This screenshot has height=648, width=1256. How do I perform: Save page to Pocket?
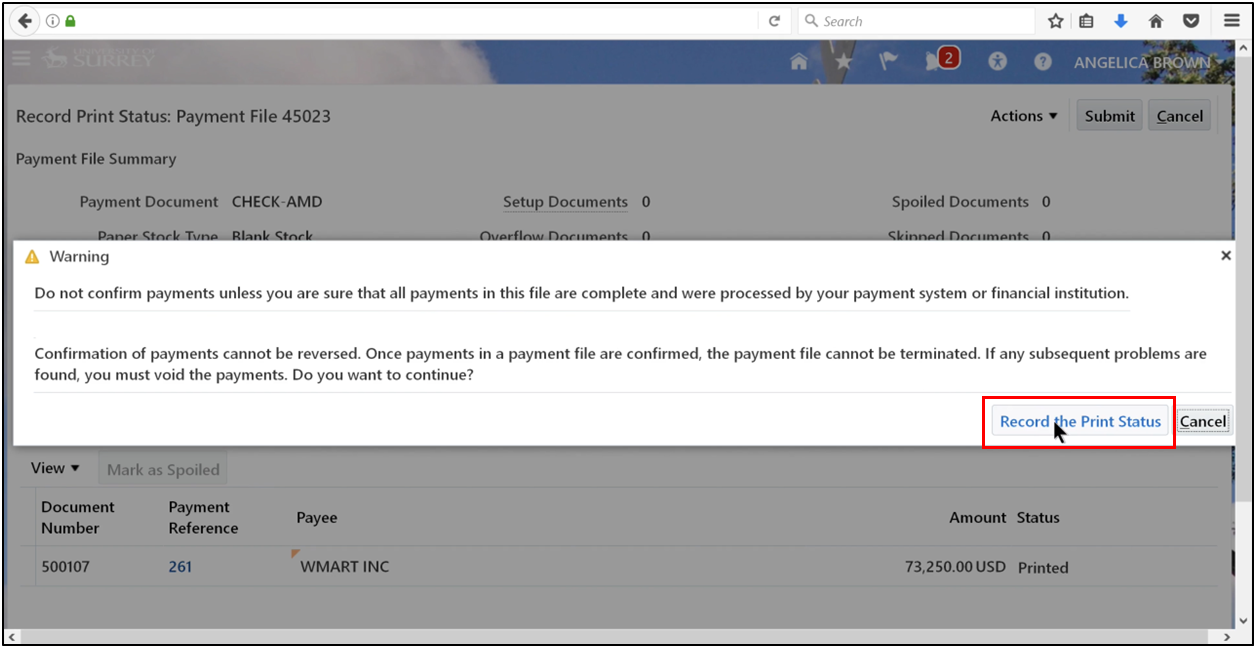point(1191,20)
